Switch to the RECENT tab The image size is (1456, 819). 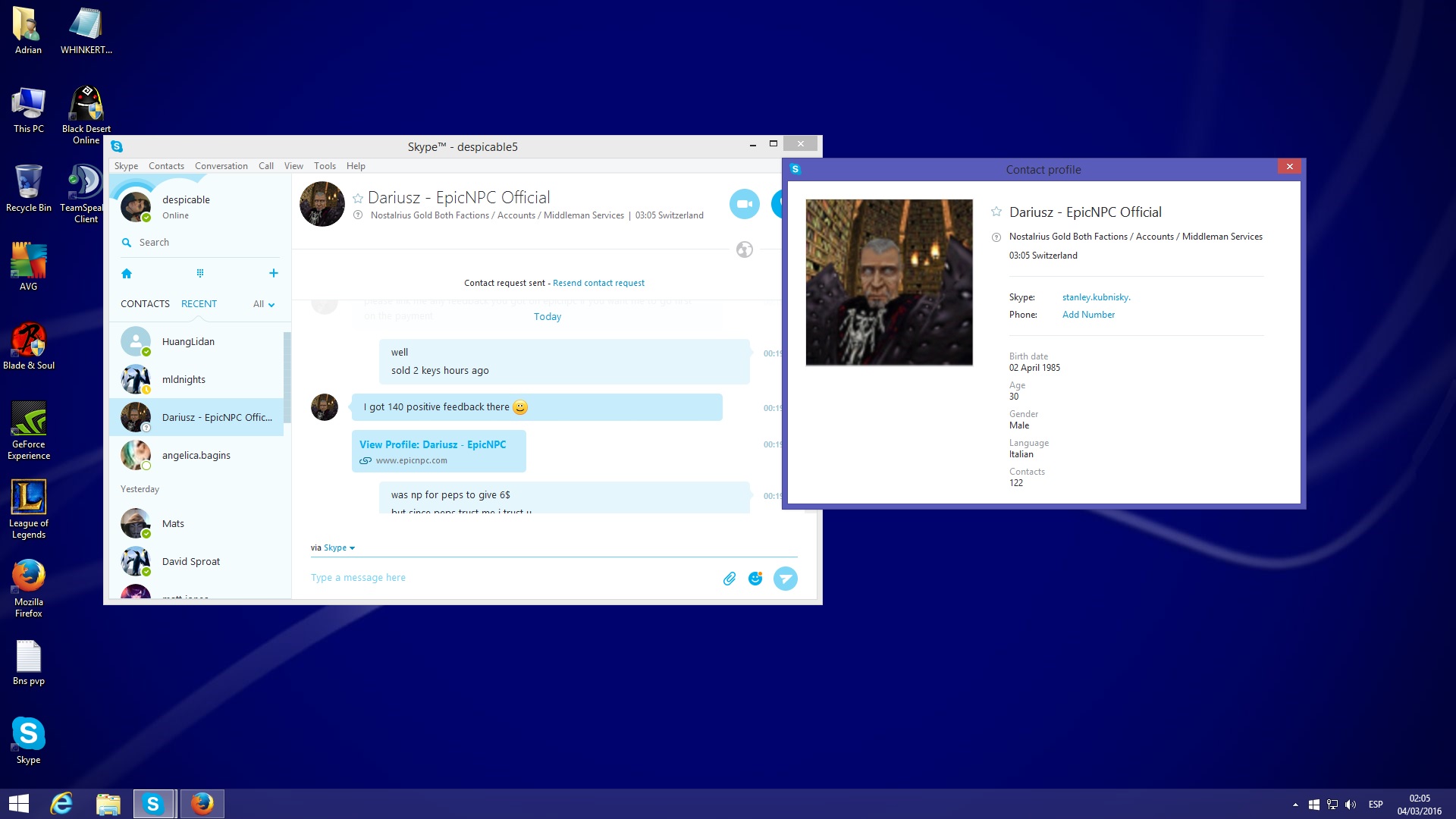click(x=199, y=304)
